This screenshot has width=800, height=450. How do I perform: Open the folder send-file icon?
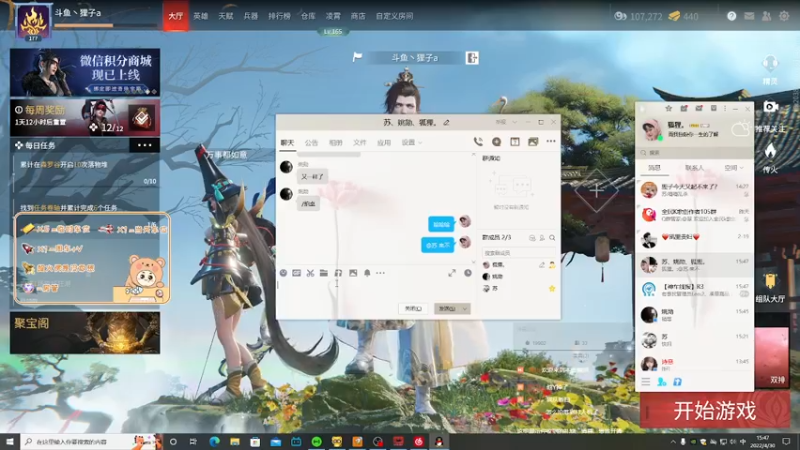pyautogui.click(x=324, y=273)
